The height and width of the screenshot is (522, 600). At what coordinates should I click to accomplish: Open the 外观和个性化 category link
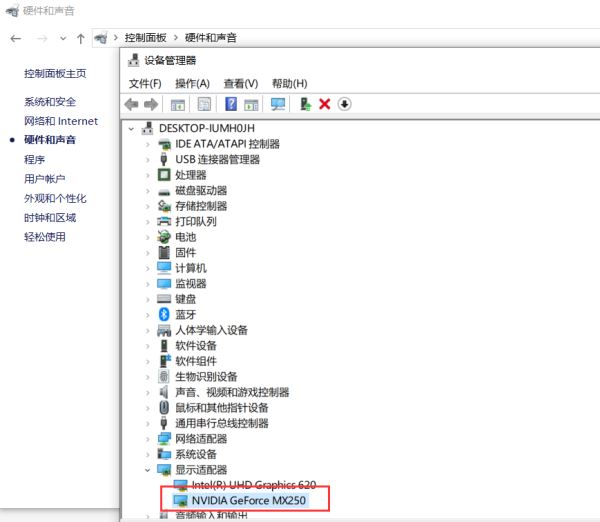click(55, 198)
